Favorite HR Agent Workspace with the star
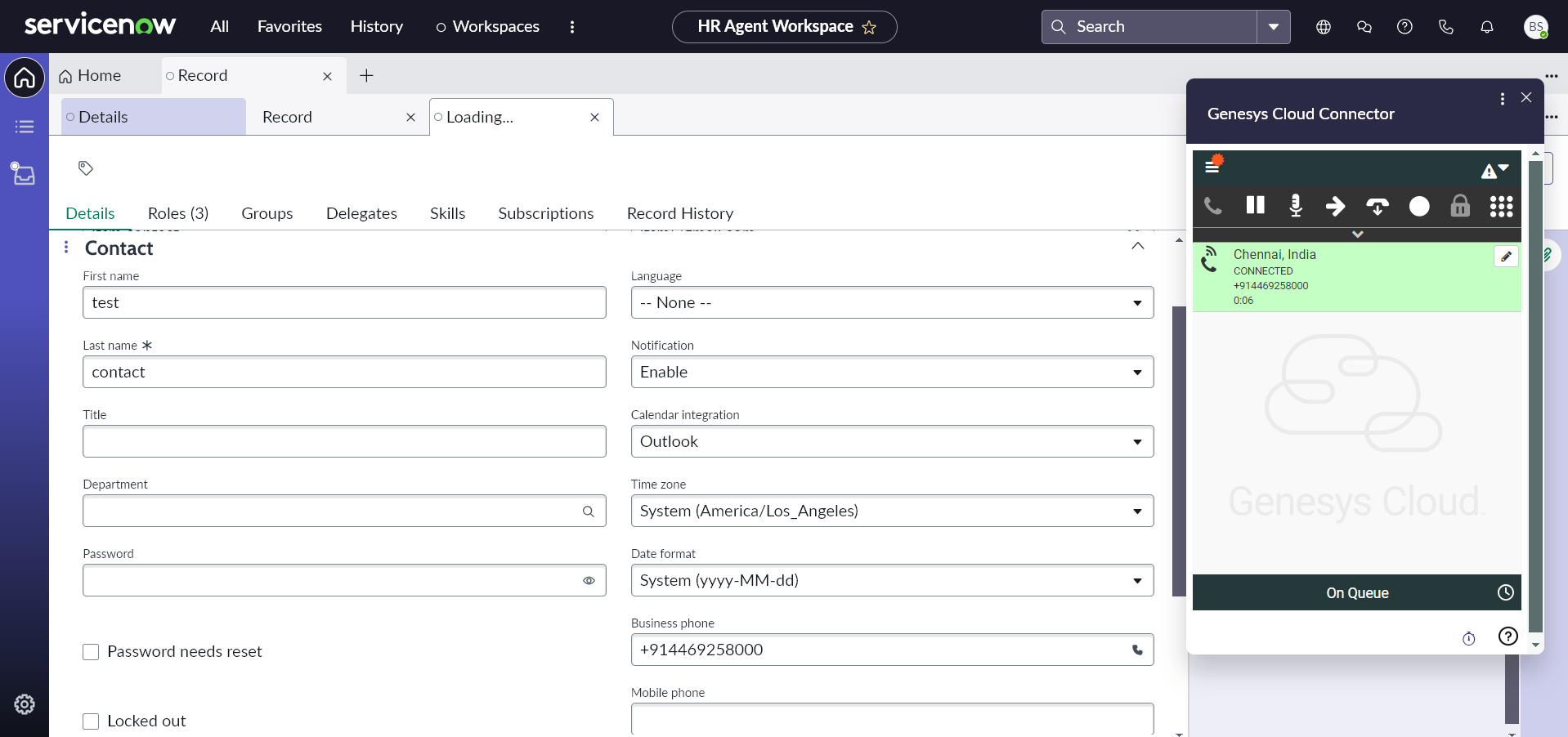Viewport: 1568px width, 737px height. (x=869, y=28)
